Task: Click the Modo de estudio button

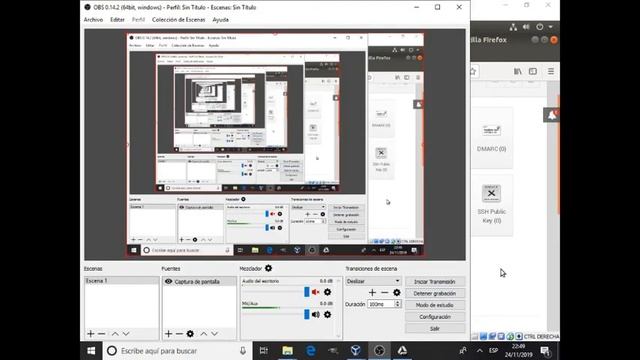Action: coord(435,305)
